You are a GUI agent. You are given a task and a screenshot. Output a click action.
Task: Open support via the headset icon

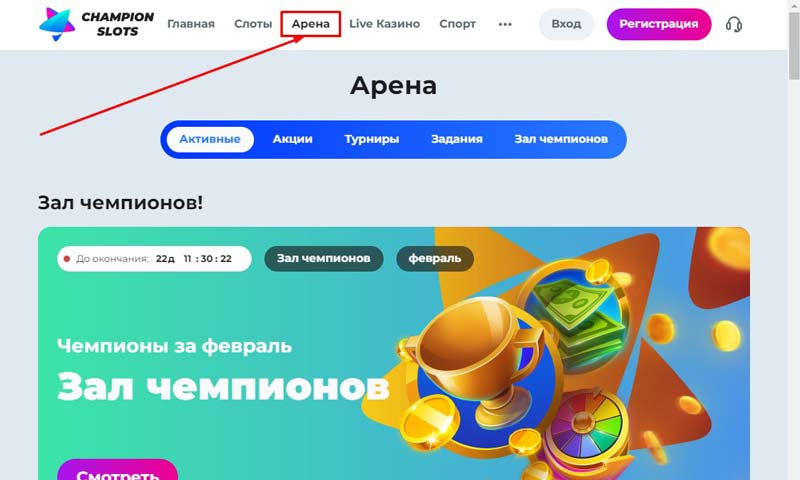(734, 24)
